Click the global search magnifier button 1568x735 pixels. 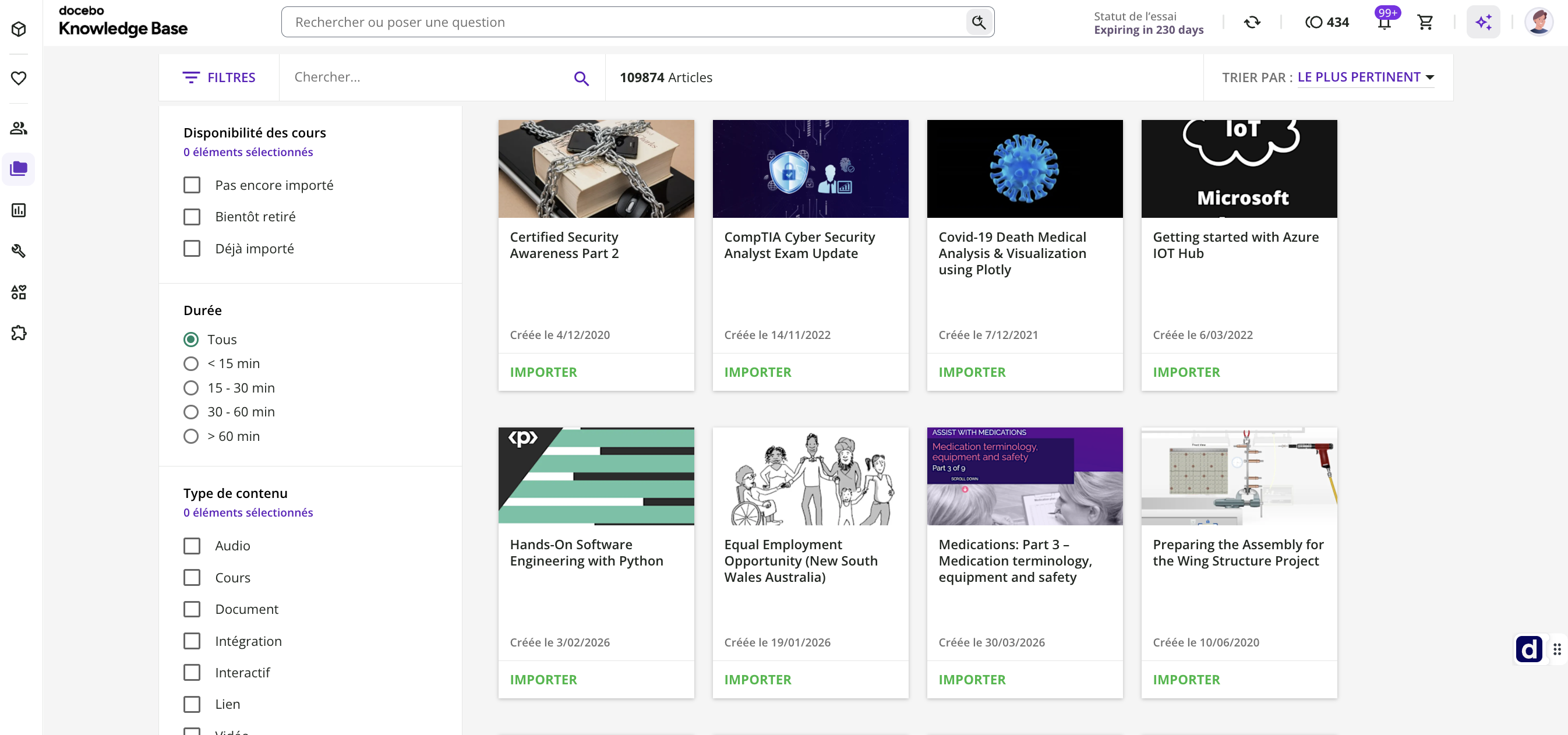coord(979,22)
